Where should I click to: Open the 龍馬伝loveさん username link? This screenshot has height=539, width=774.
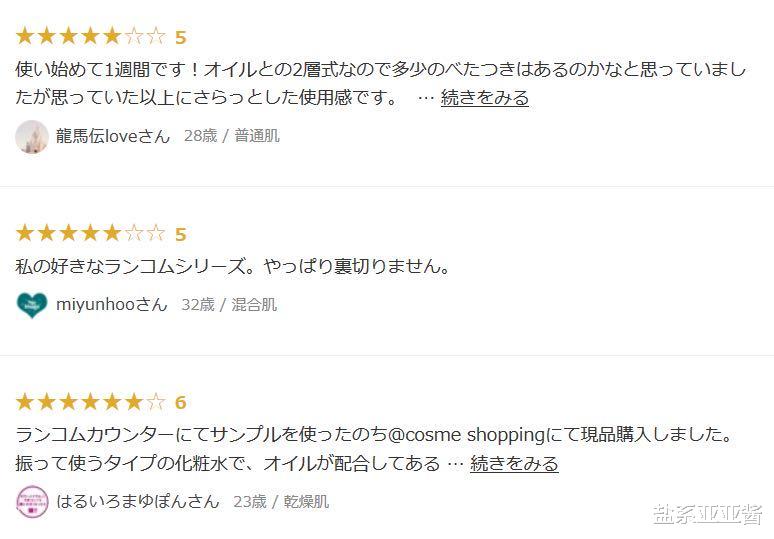click(113, 136)
